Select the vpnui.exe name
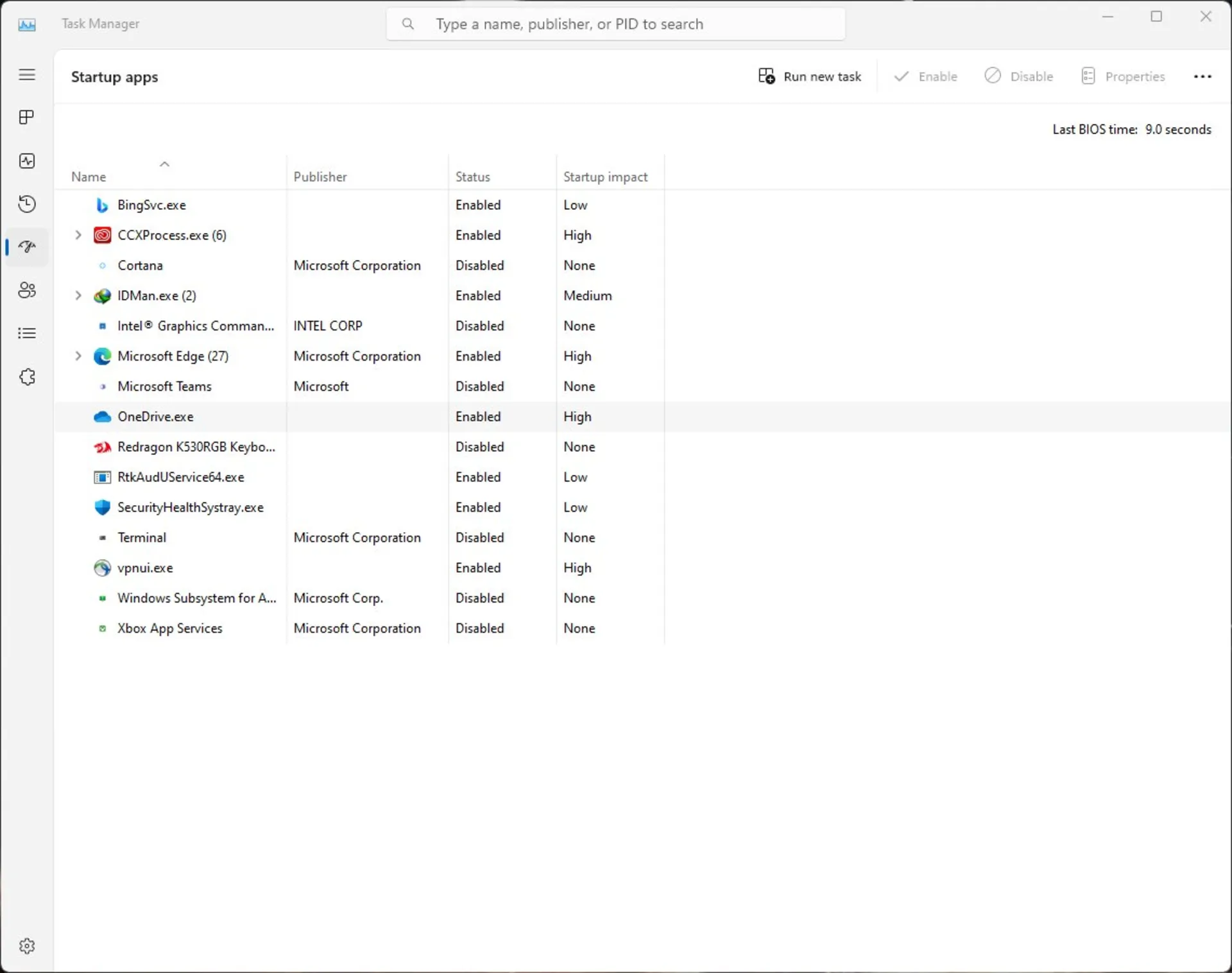Viewport: 1232px width, 973px height. click(145, 568)
